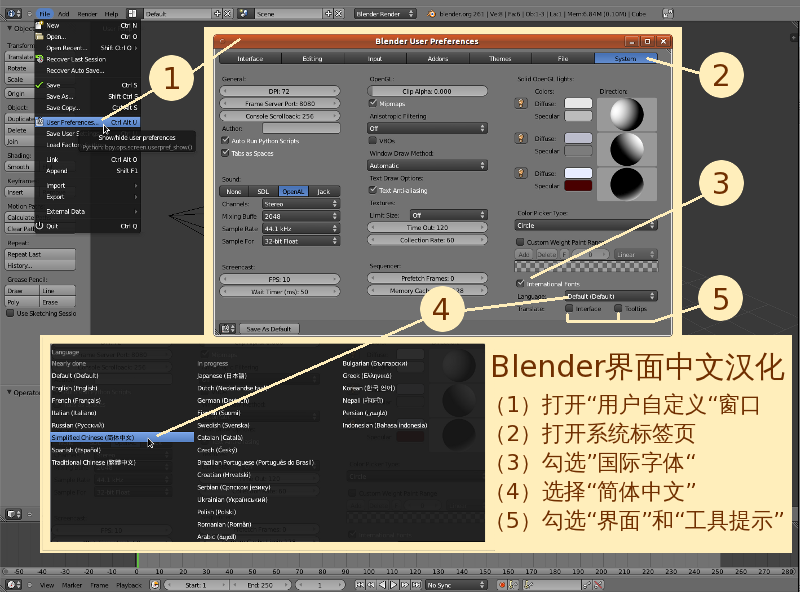Click the delete keyframe icon in timeline
Image resolution: width=800 pixels, height=592 pixels.
[x=598, y=585]
